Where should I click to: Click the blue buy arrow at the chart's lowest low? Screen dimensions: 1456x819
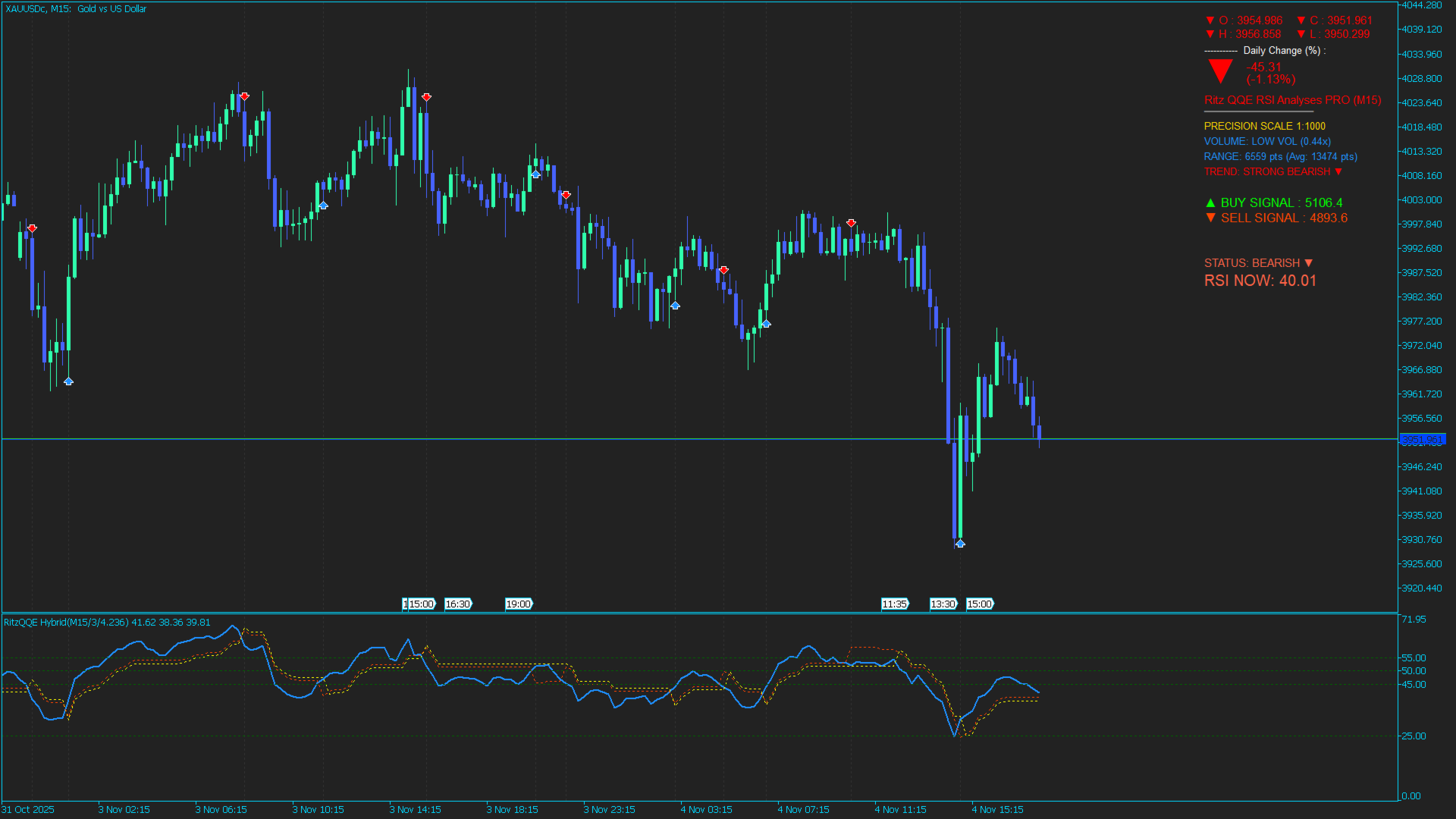[x=960, y=543]
